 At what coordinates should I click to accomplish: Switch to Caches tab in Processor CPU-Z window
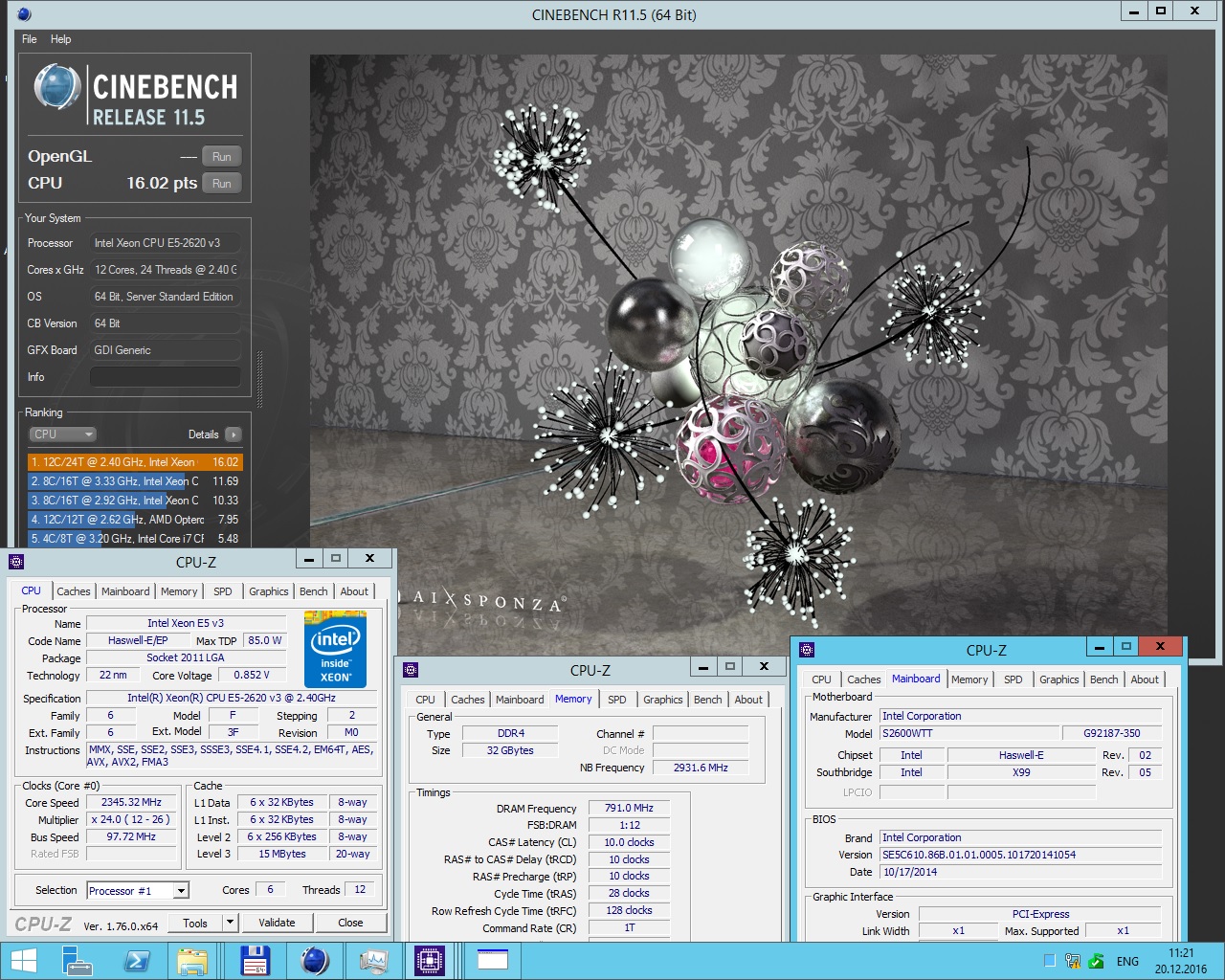tap(74, 591)
